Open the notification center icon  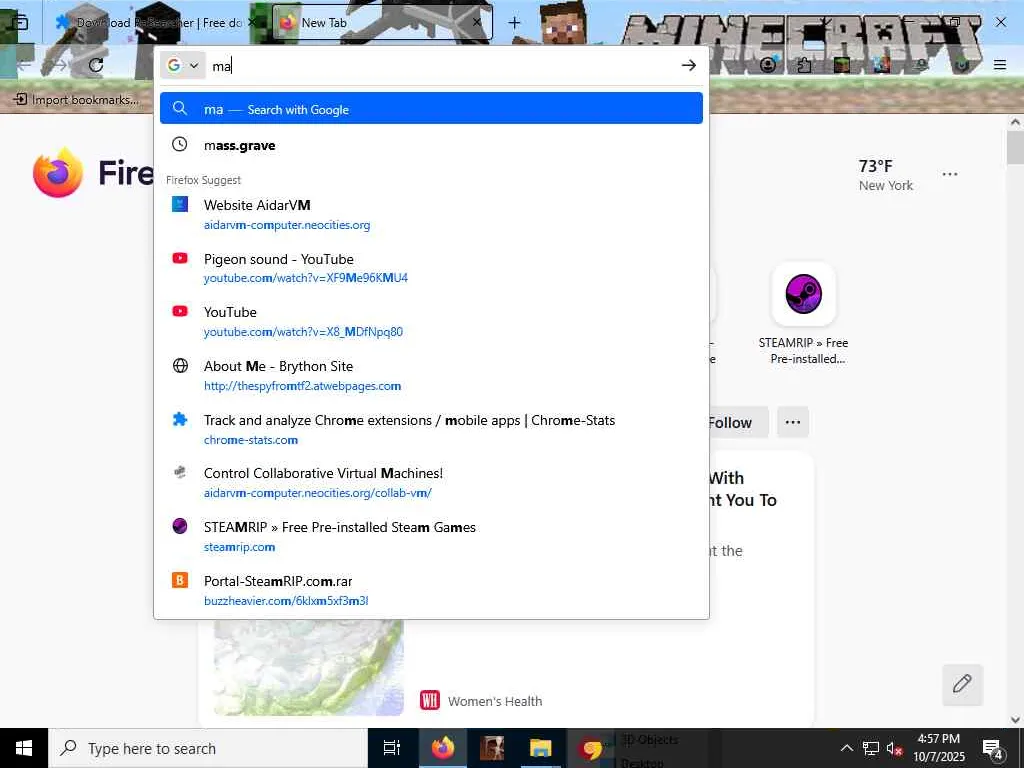click(x=993, y=748)
